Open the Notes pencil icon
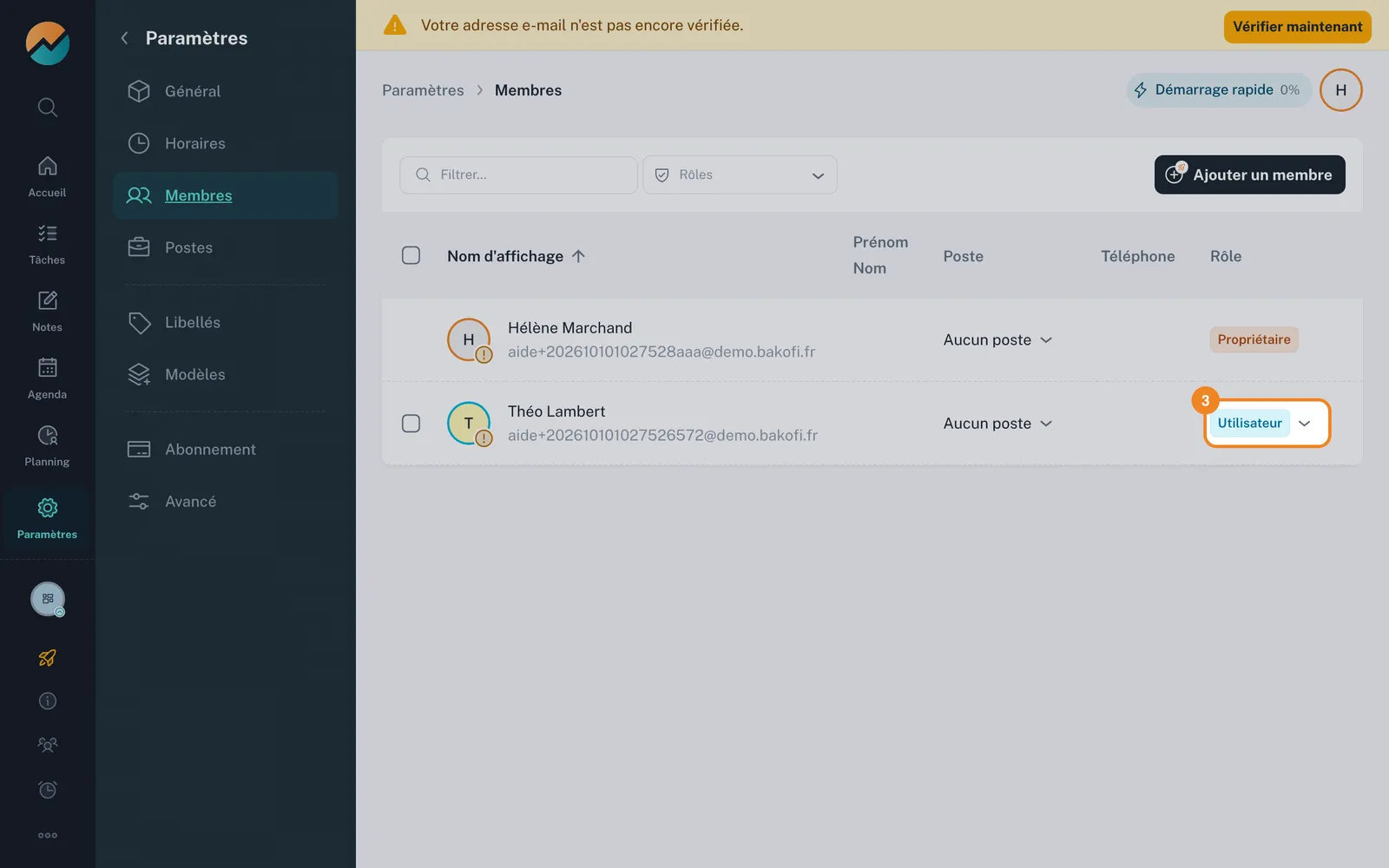 48,300
